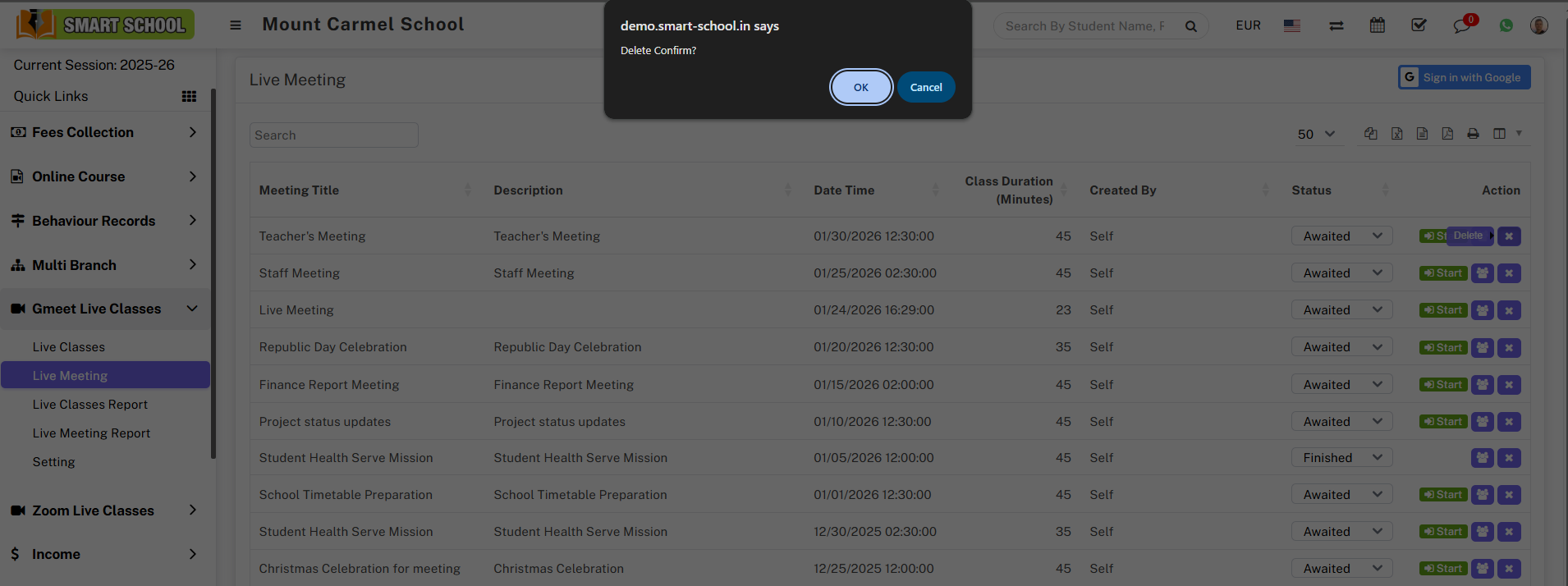The width and height of the screenshot is (1568, 586).
Task: Start the Finance Report Meeting
Action: click(1443, 385)
